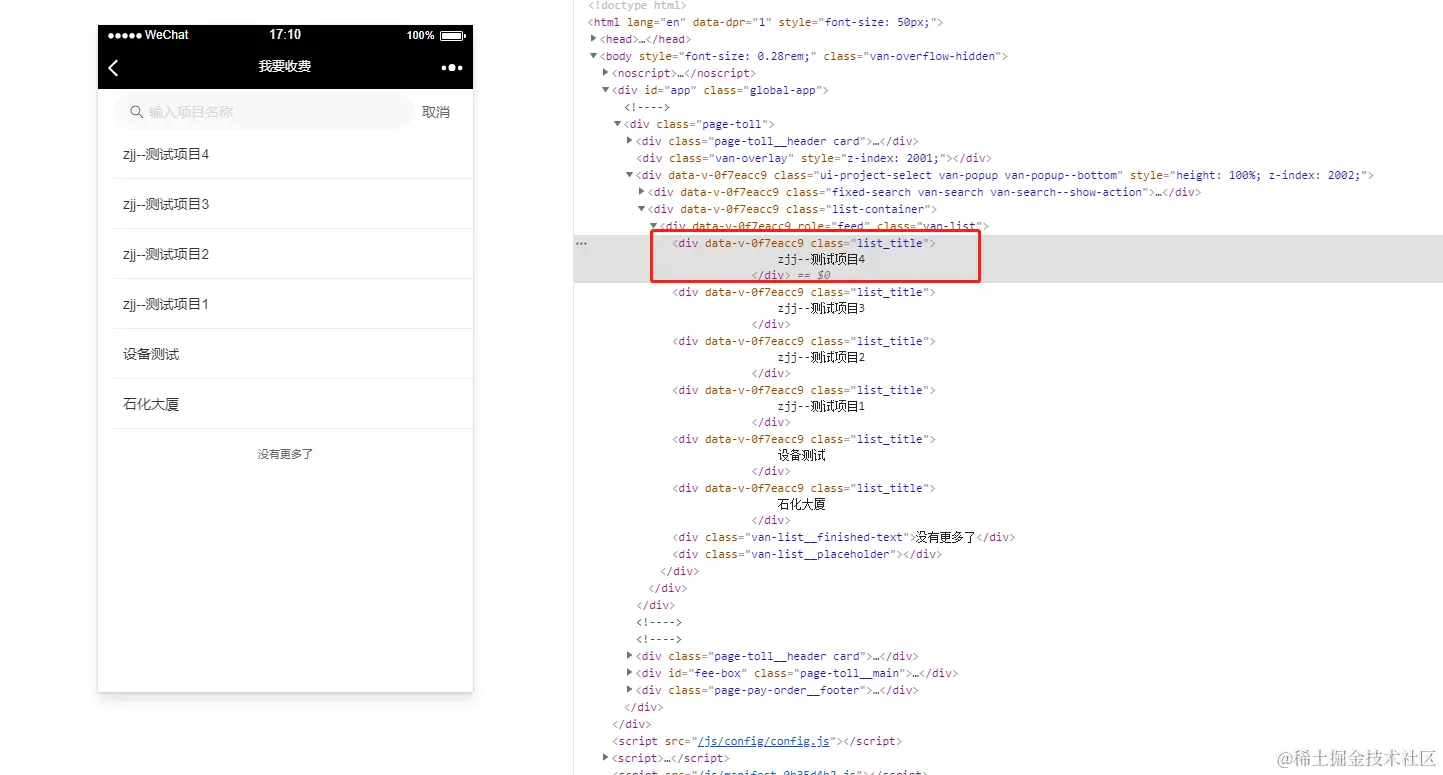
Task: Click the "van-overflow-hidden" class value on body
Action: (x=932, y=56)
